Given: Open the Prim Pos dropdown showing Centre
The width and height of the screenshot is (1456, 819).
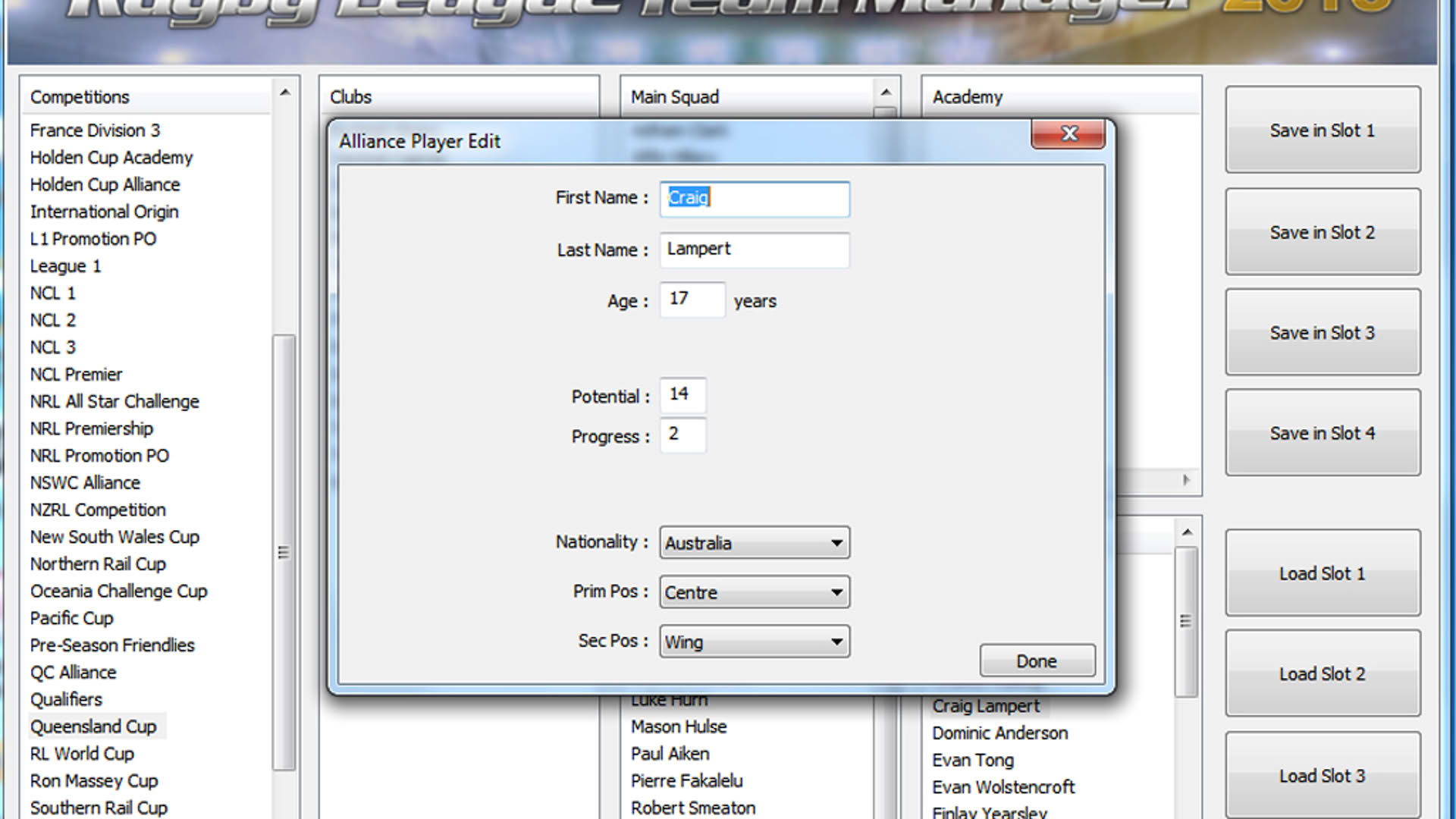Looking at the screenshot, I should point(755,592).
